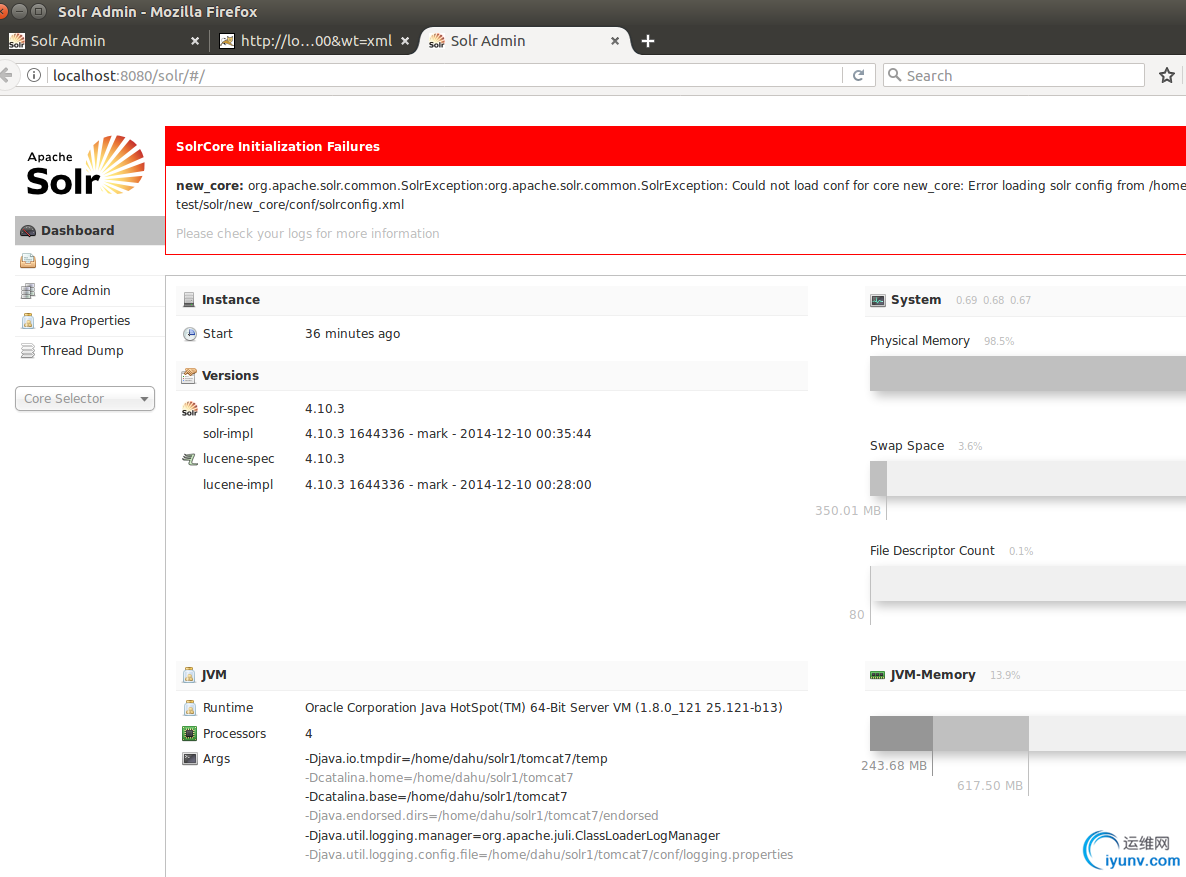This screenshot has width=1186, height=877.
Task: Click the Args terminal icon
Action: click(190, 758)
